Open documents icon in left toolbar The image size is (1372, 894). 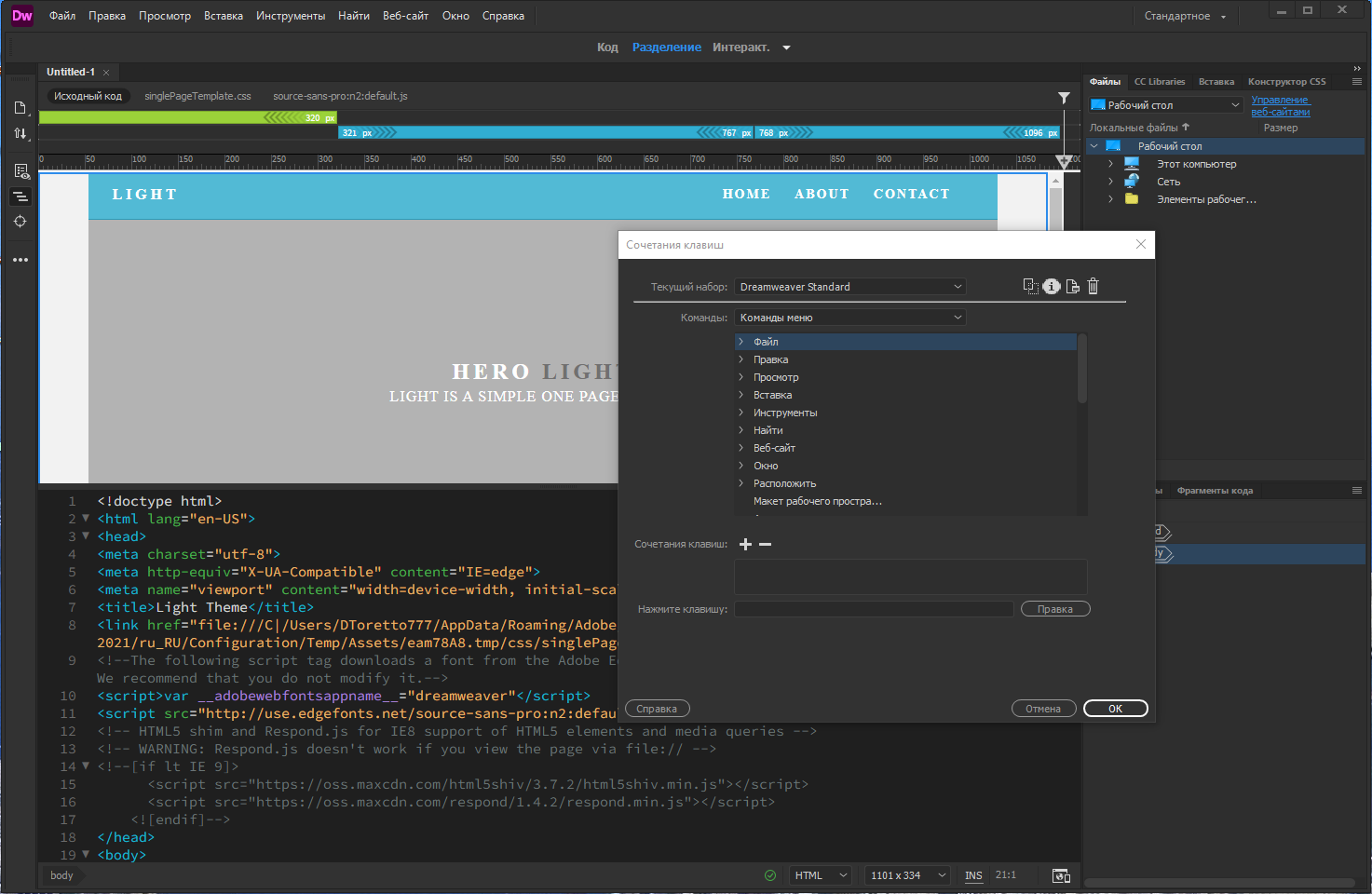(x=20, y=108)
